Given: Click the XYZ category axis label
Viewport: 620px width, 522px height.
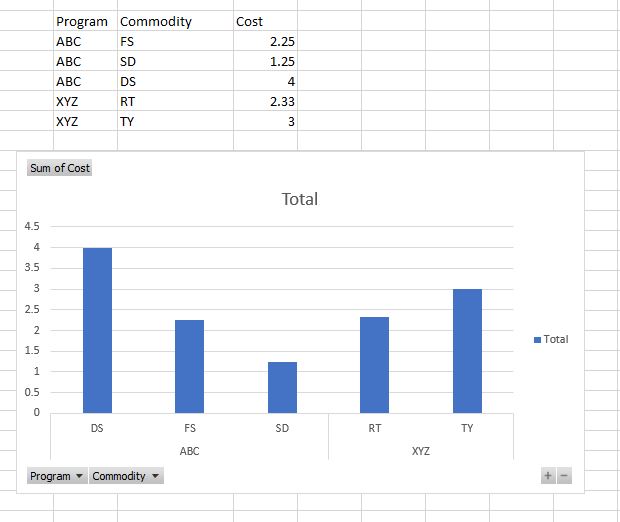Looking at the screenshot, I should tap(421, 451).
